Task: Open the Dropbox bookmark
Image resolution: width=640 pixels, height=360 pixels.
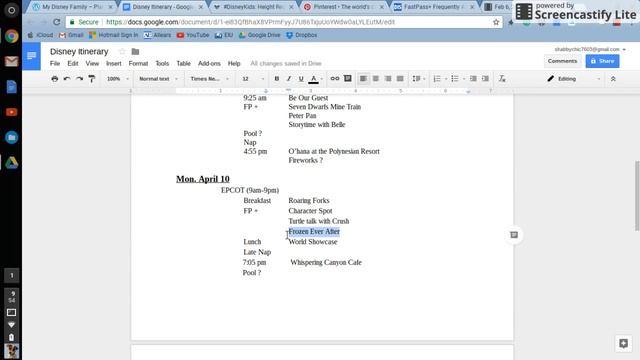Action: [301, 35]
